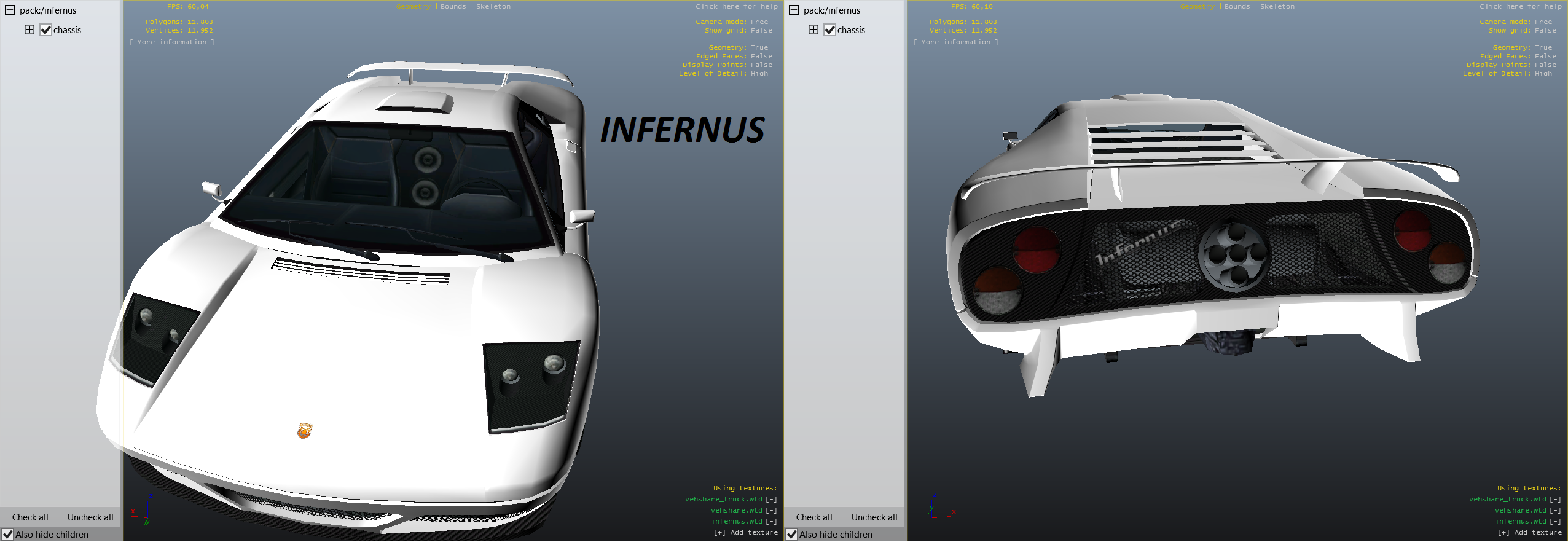Open More information in left viewport

tap(172, 42)
